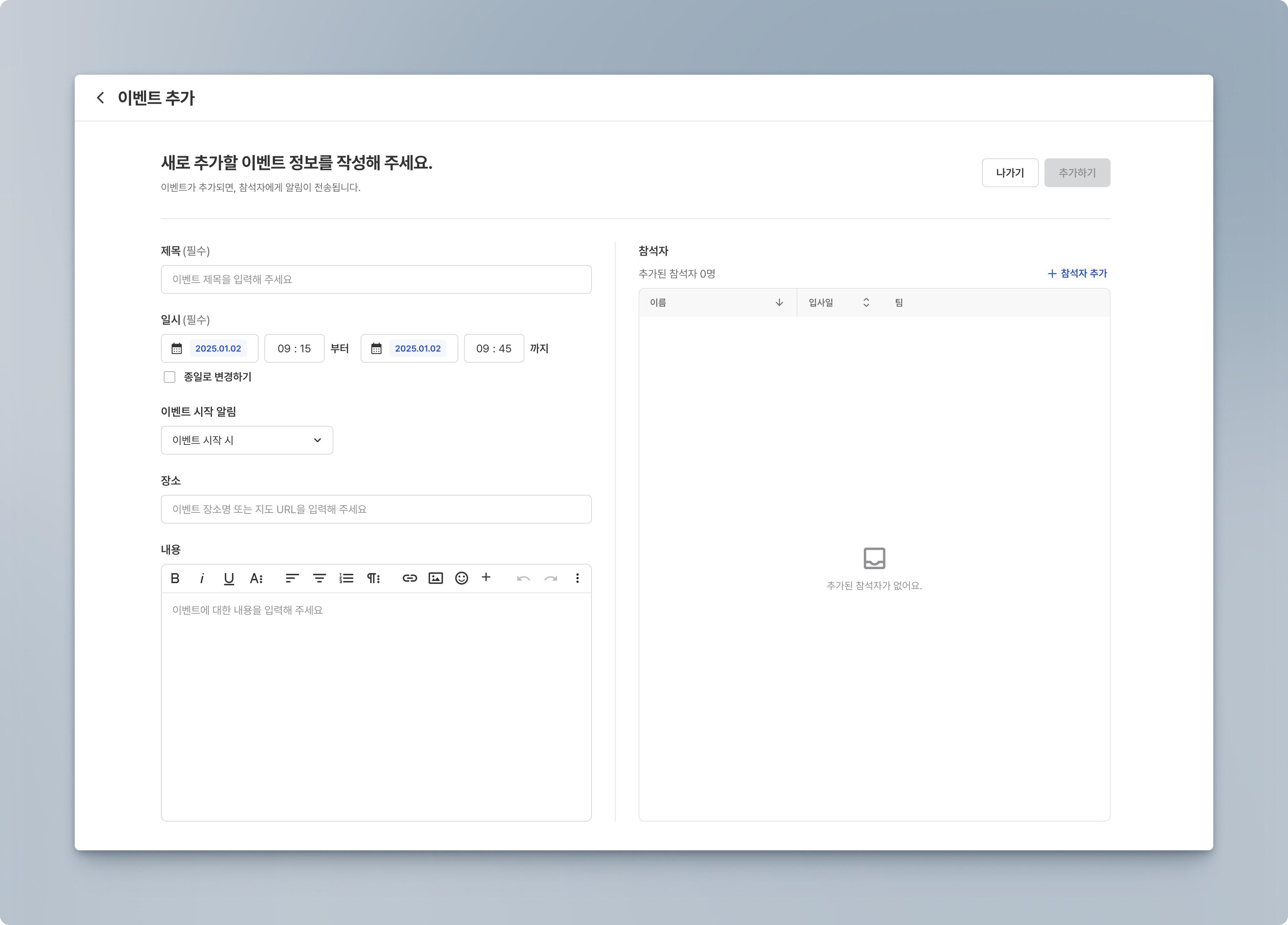Toggle underline formatting in editor toolbar

click(x=229, y=578)
